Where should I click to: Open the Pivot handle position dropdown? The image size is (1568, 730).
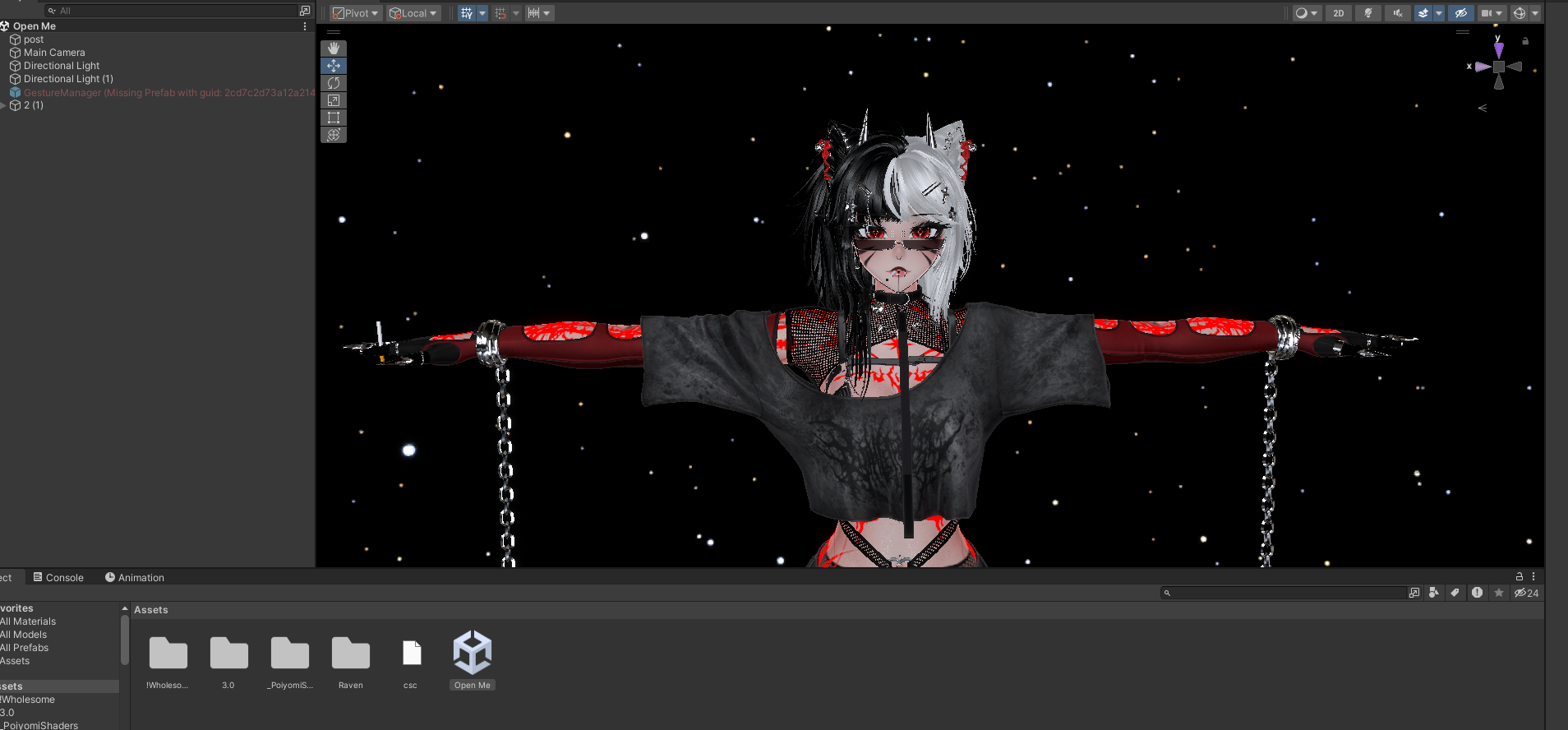click(356, 13)
